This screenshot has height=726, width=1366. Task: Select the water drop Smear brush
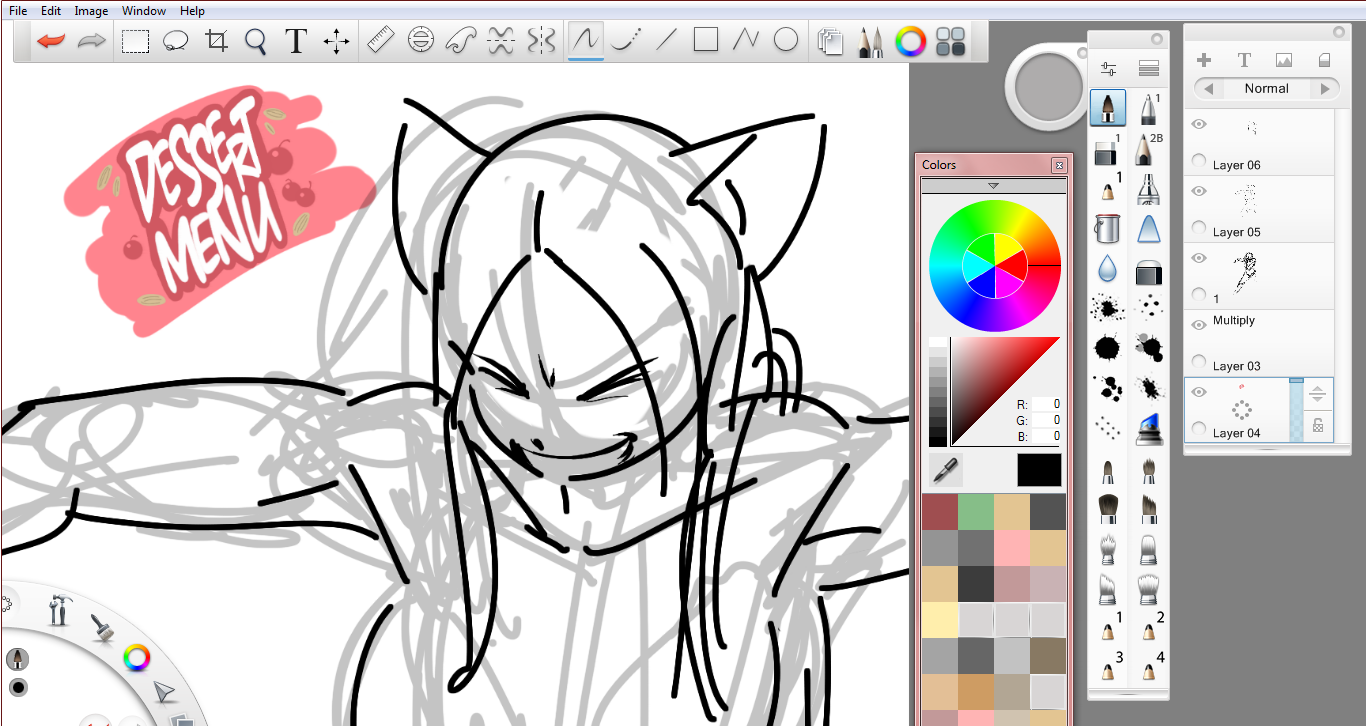click(x=1107, y=268)
